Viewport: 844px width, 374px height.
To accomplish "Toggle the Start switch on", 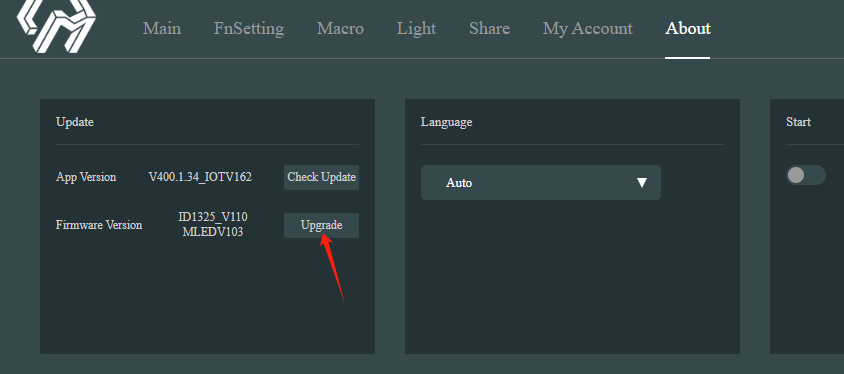I will point(805,175).
